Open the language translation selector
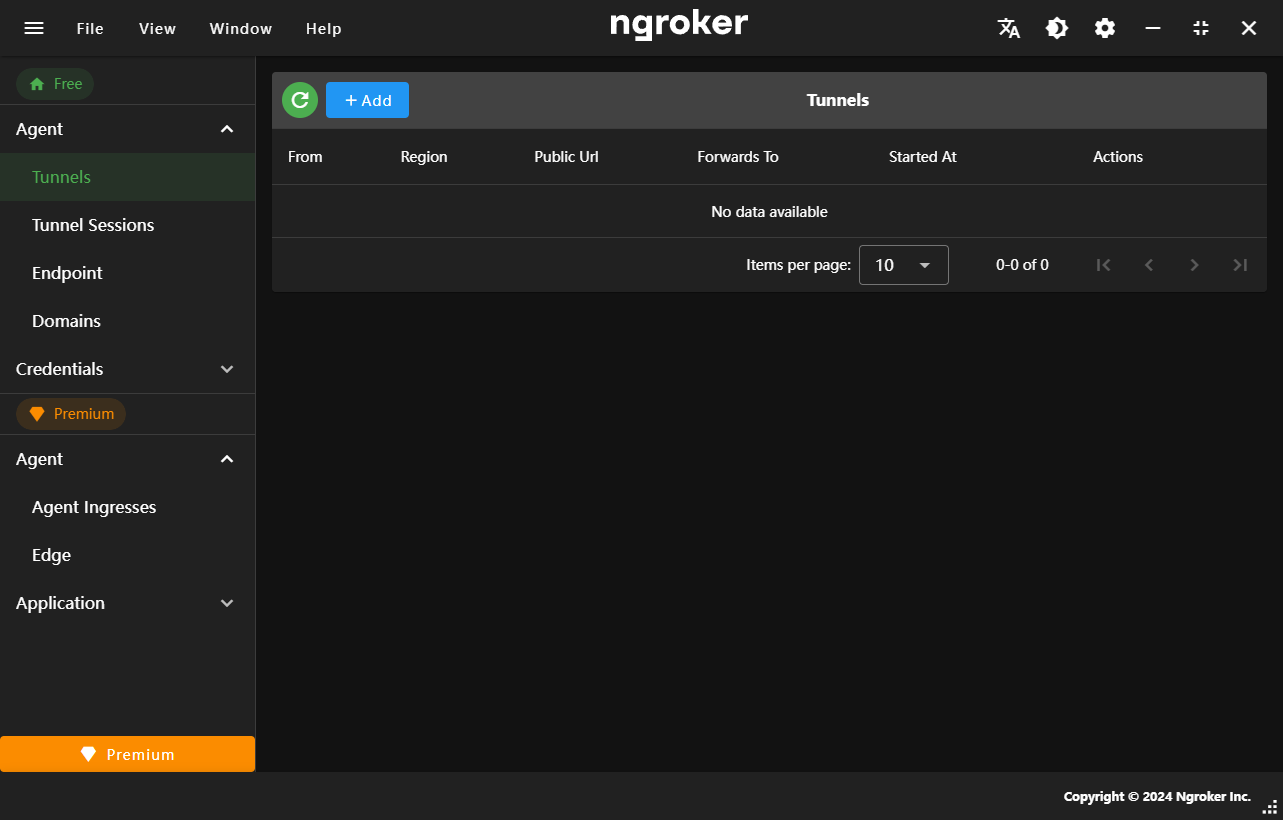This screenshot has width=1283, height=820. [x=1009, y=28]
